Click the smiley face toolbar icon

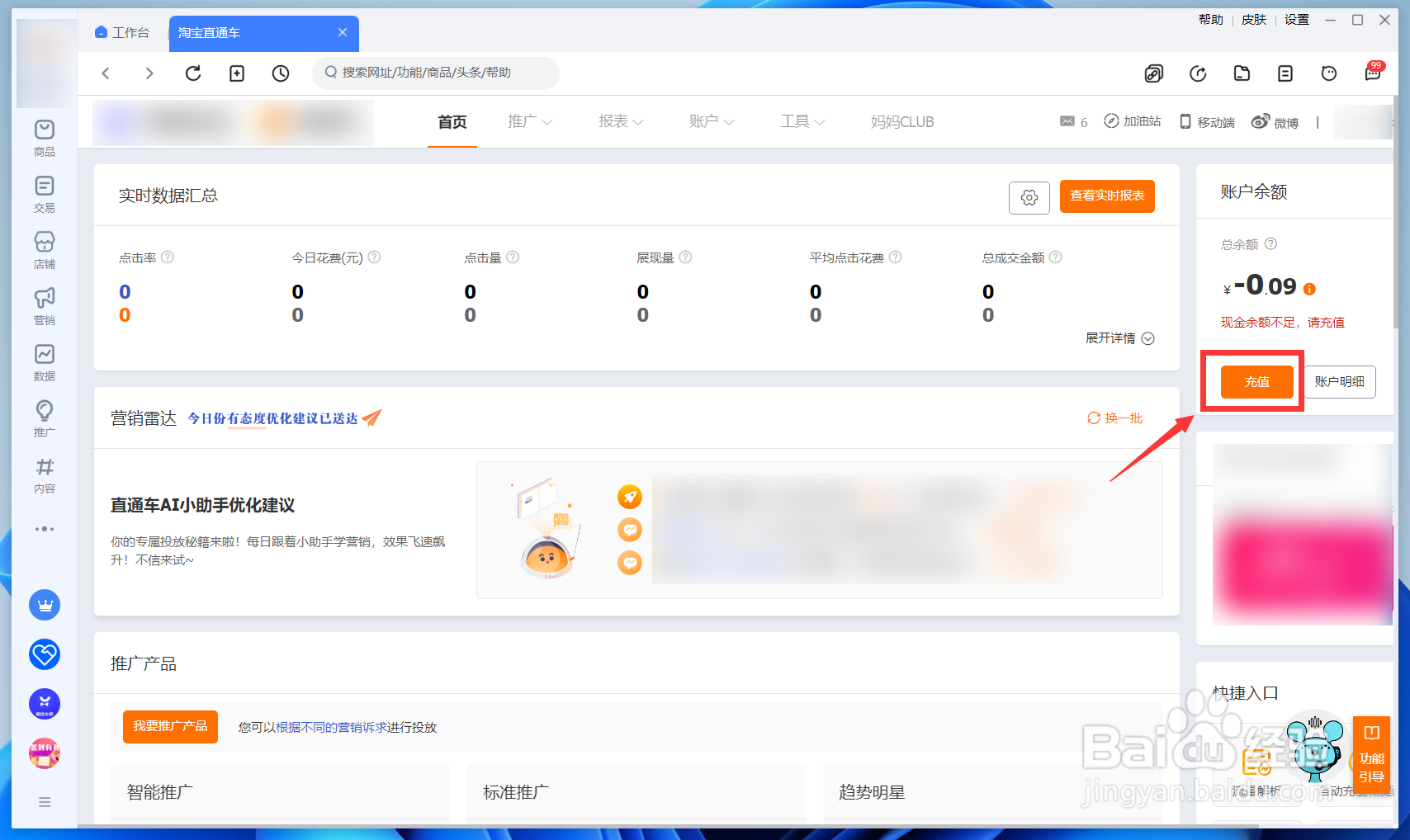coord(1329,73)
